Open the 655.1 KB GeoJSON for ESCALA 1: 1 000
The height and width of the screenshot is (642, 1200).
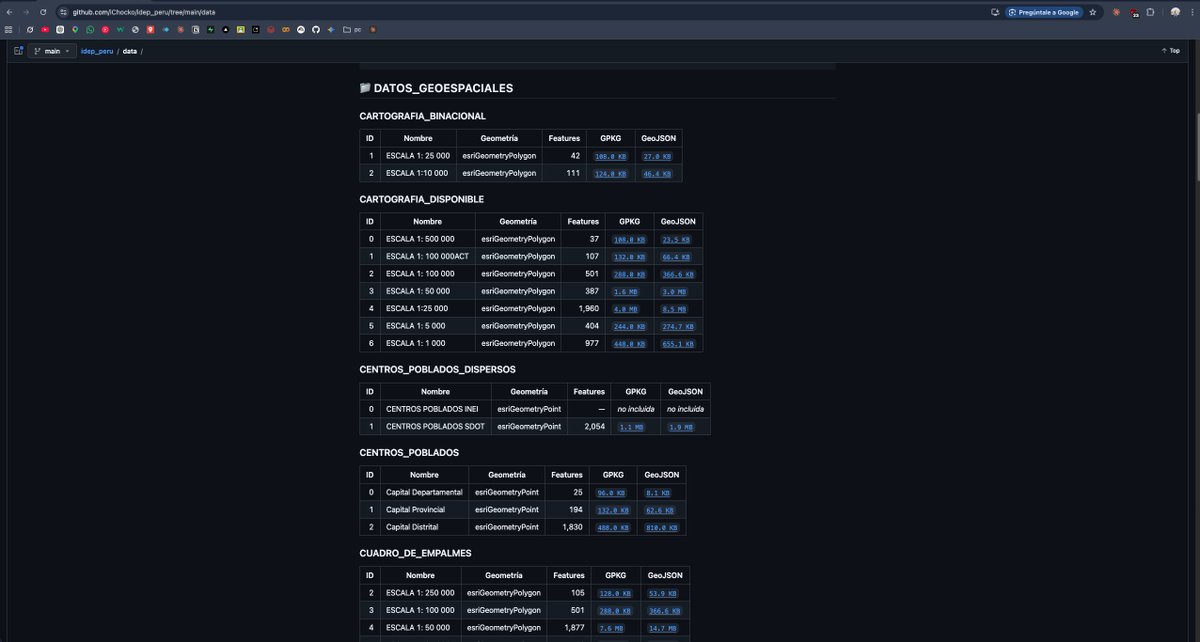coord(677,344)
